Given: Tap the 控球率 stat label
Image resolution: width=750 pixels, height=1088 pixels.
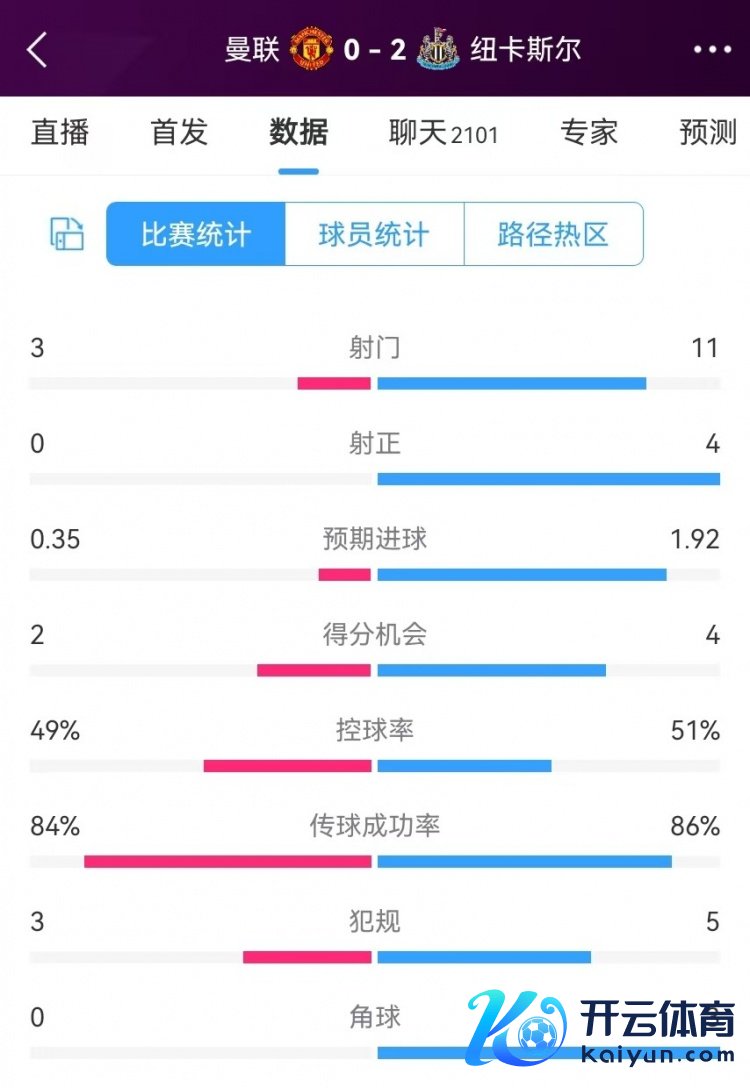Looking at the screenshot, I should tap(375, 730).
